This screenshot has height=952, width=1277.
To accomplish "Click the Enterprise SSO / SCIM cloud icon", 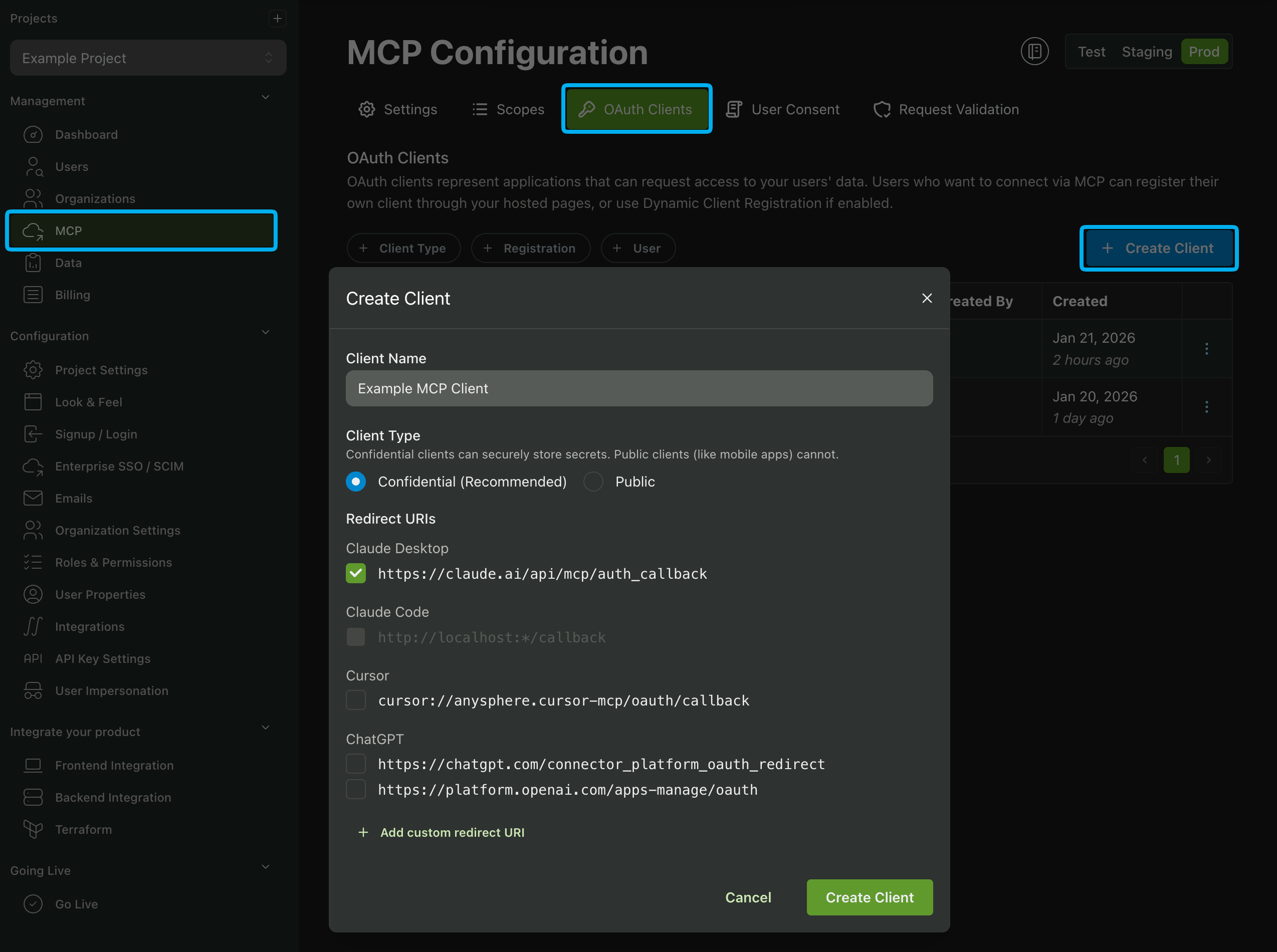I will click(x=33, y=466).
